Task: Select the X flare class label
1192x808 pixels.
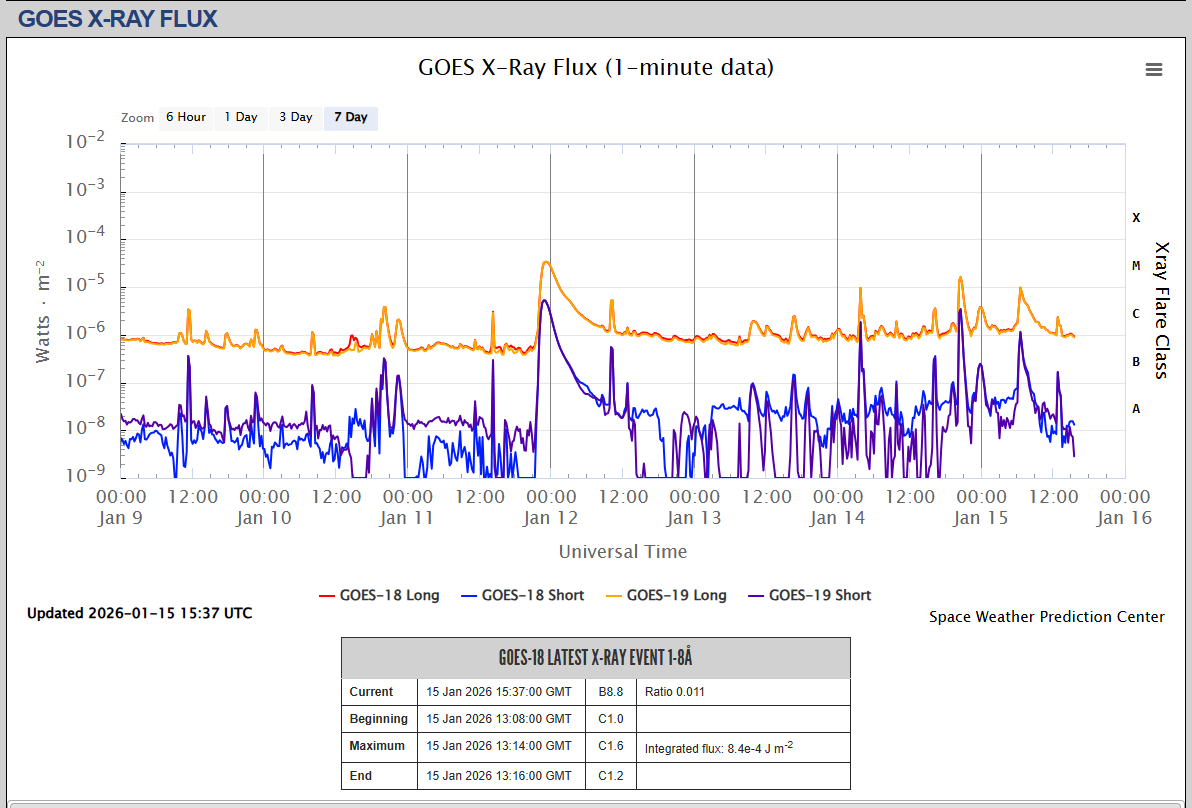Action: (x=1136, y=218)
